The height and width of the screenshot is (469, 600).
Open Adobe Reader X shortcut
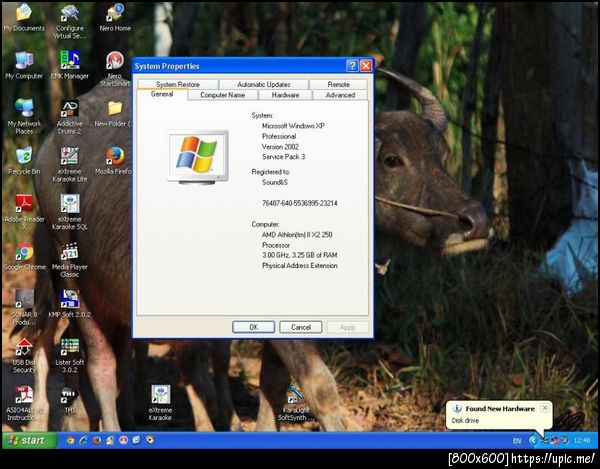(x=24, y=212)
